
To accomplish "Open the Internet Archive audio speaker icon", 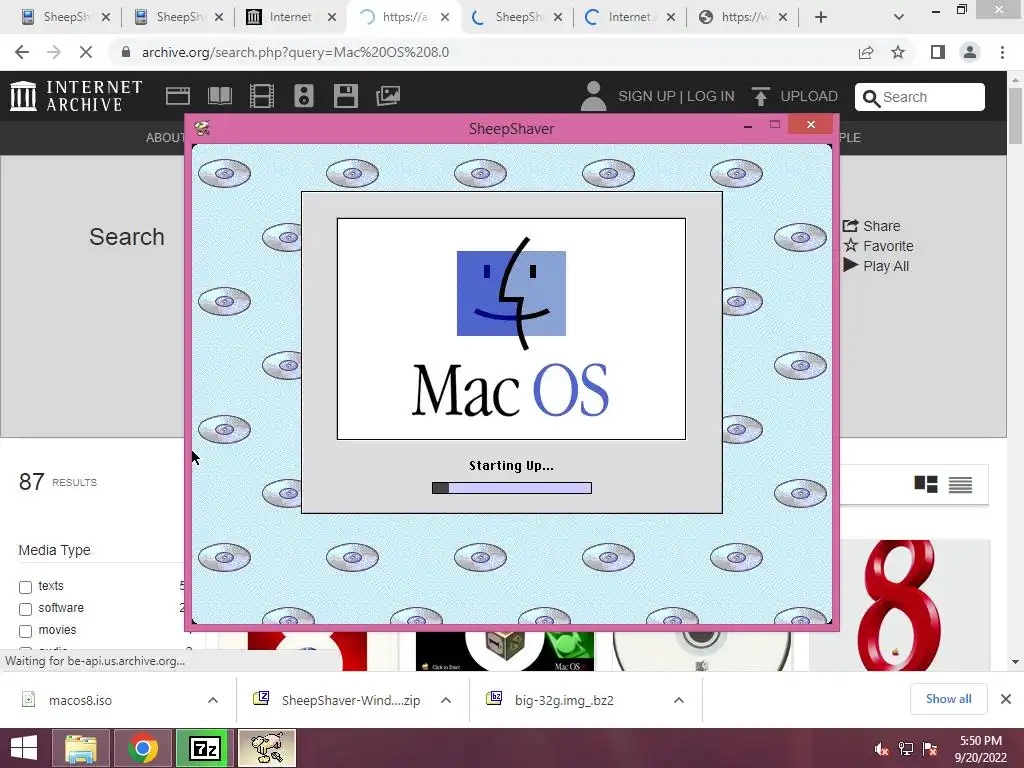I will click(304, 96).
